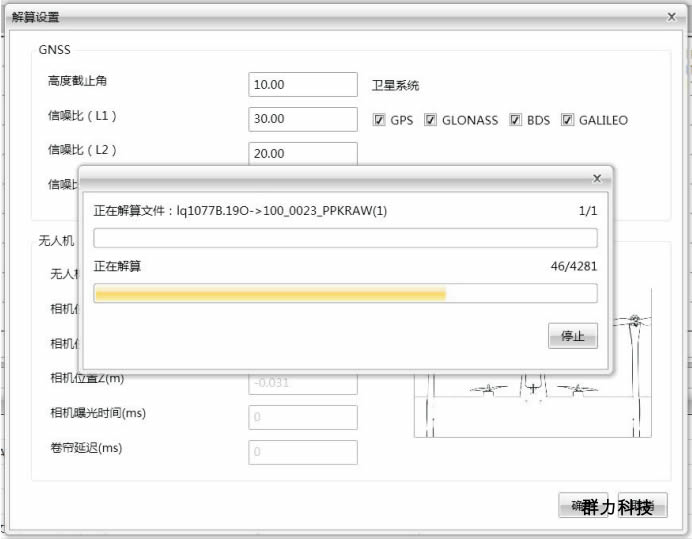This screenshot has height=539, width=692.
Task: Close the solving progress popup
Action: (597, 177)
